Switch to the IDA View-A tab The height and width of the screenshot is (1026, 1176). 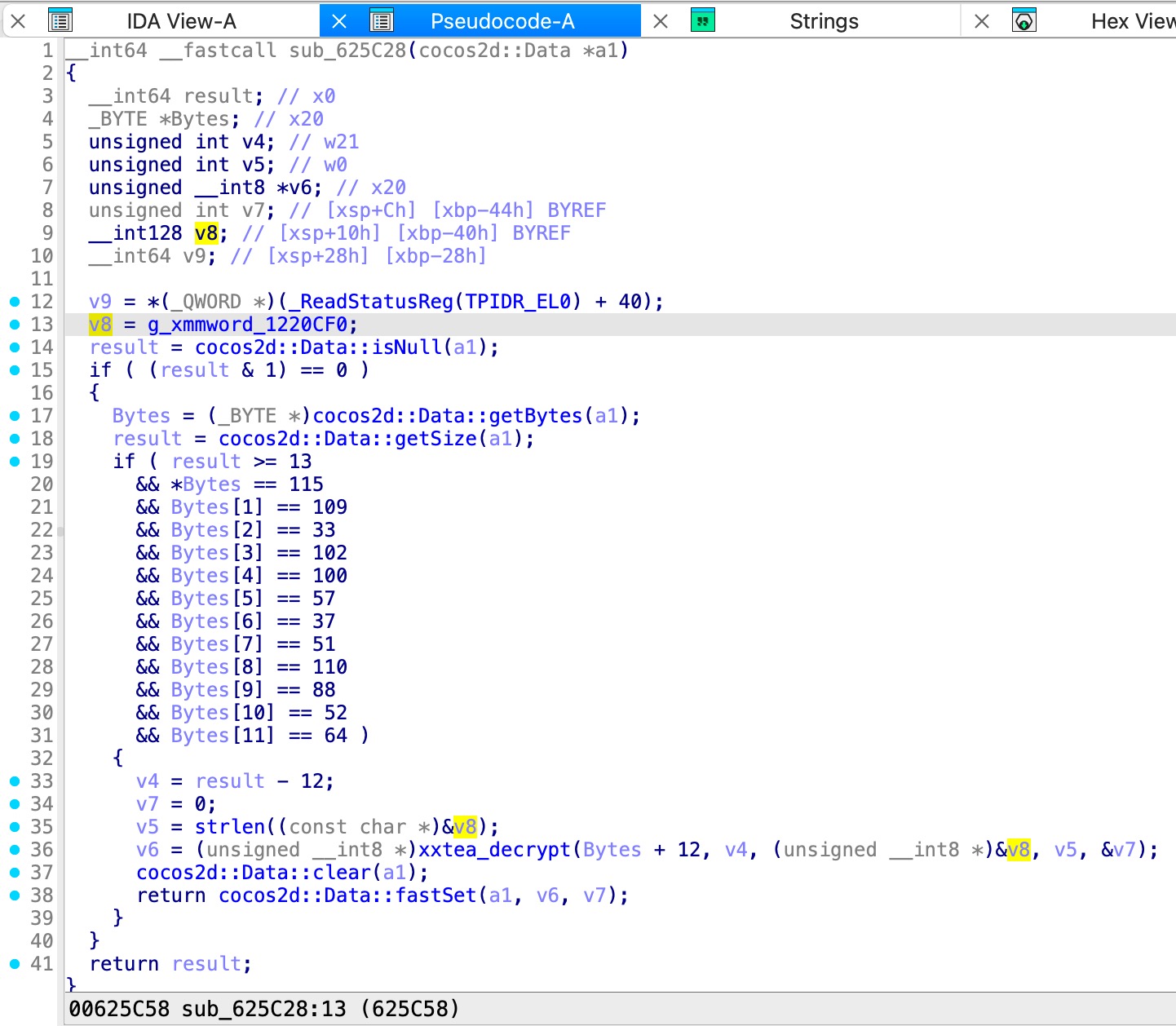pos(181,21)
